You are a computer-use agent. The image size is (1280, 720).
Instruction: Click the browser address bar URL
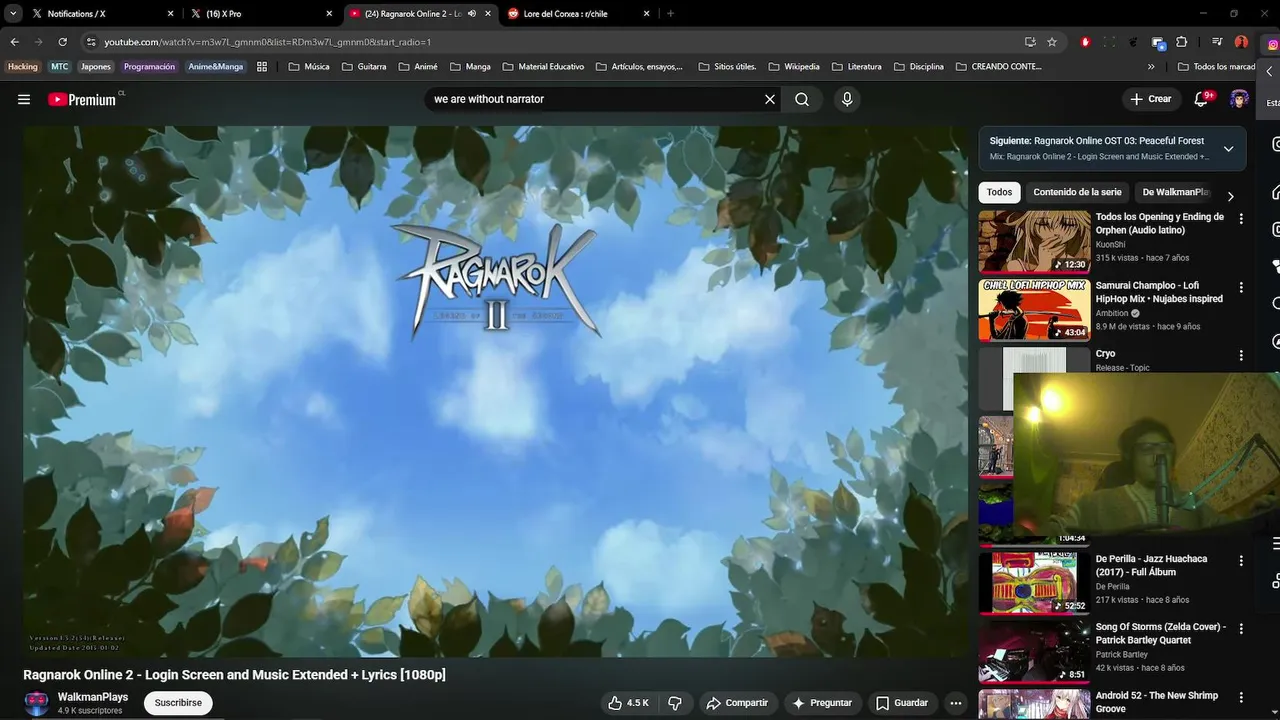tap(267, 42)
